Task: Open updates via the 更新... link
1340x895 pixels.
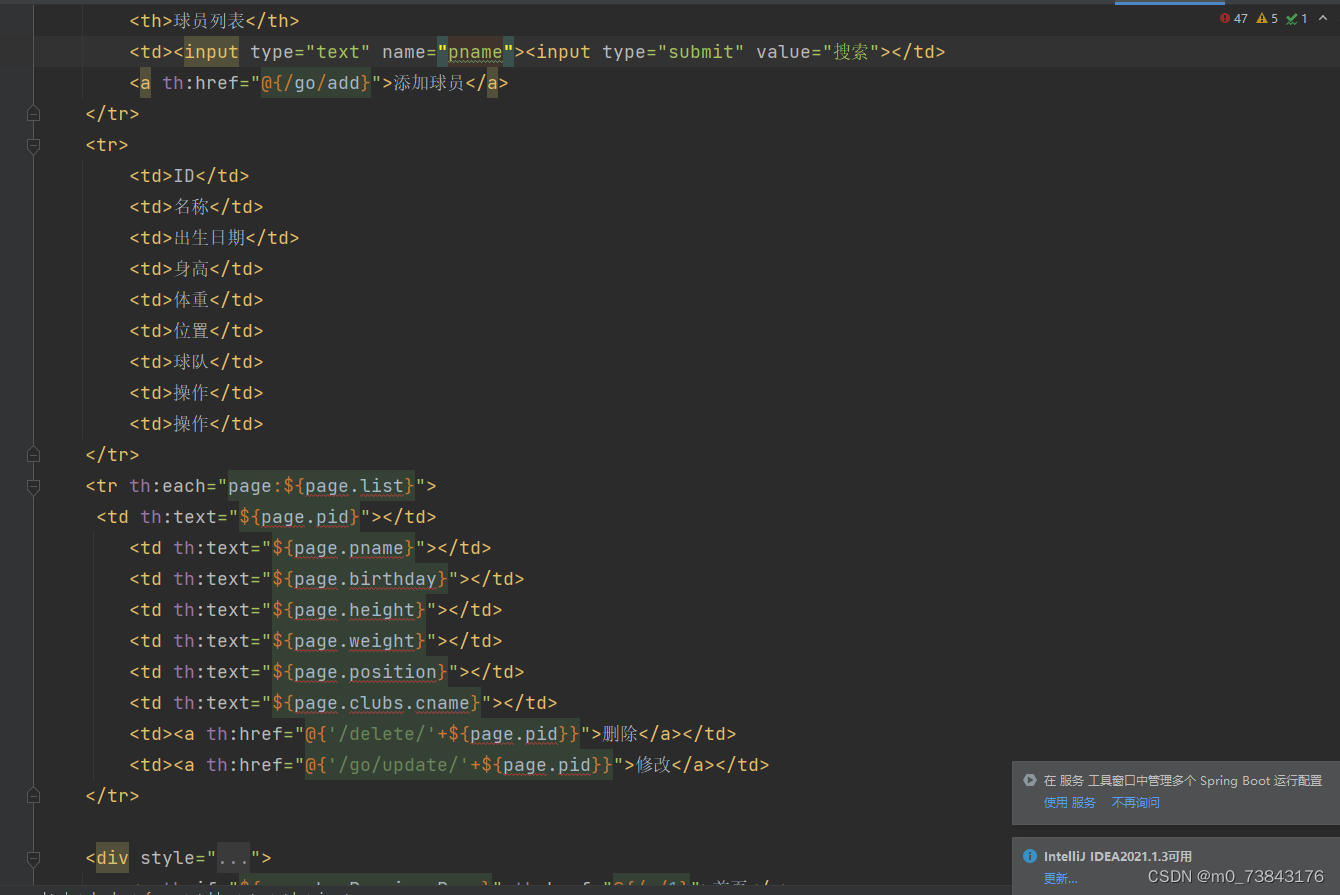Action: click(x=1059, y=877)
